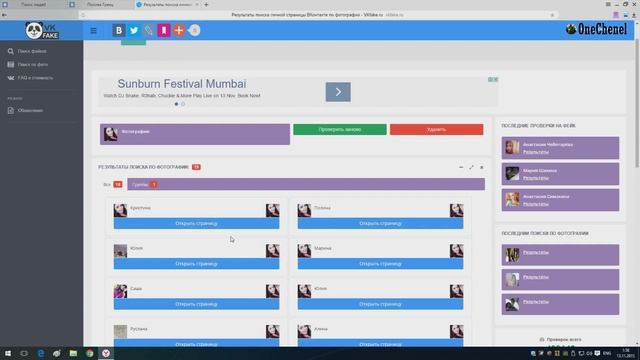Click the grey link share icon
This screenshot has width=640, height=360.
pos(149,31)
